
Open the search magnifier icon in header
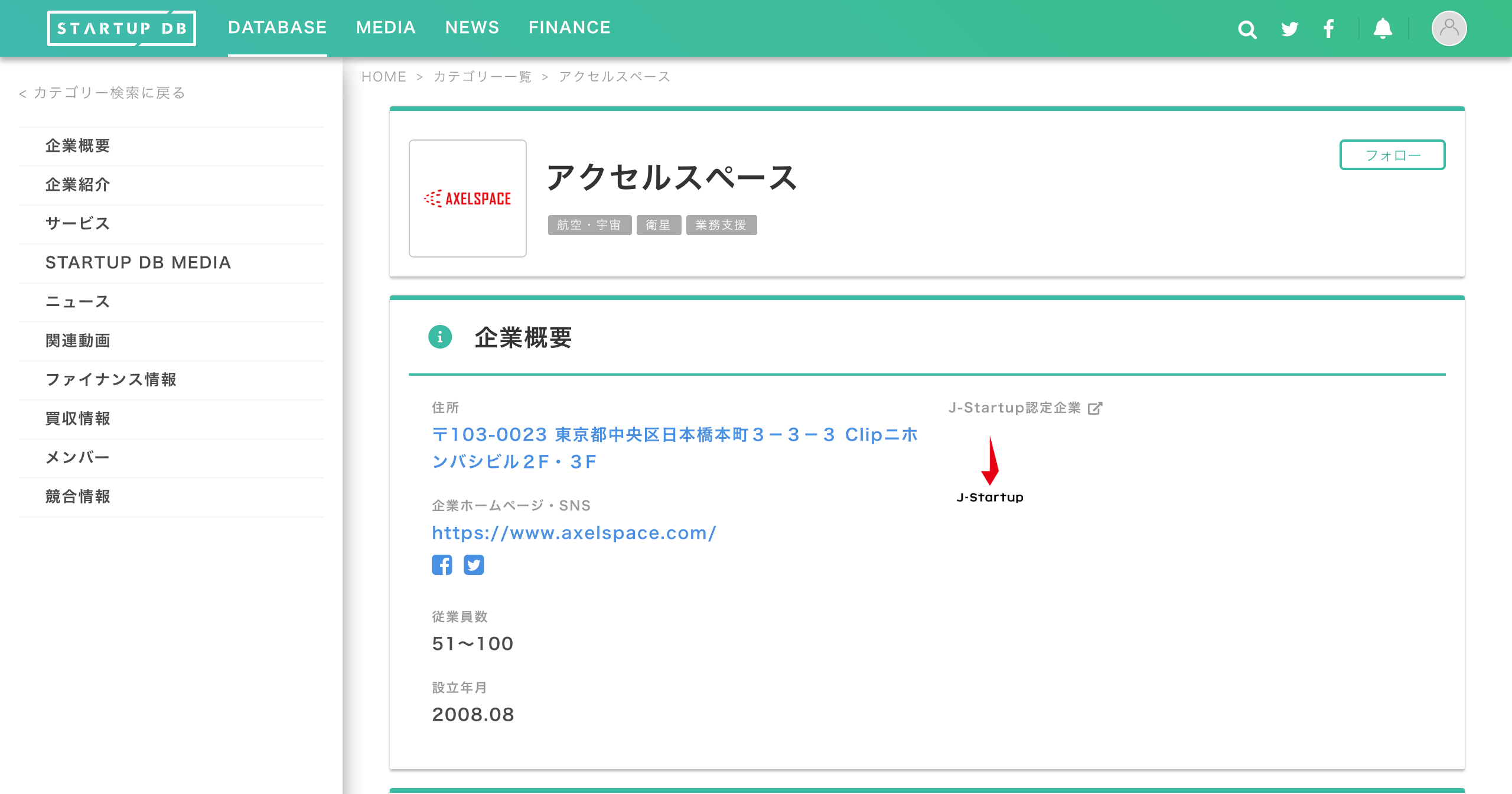[1247, 29]
